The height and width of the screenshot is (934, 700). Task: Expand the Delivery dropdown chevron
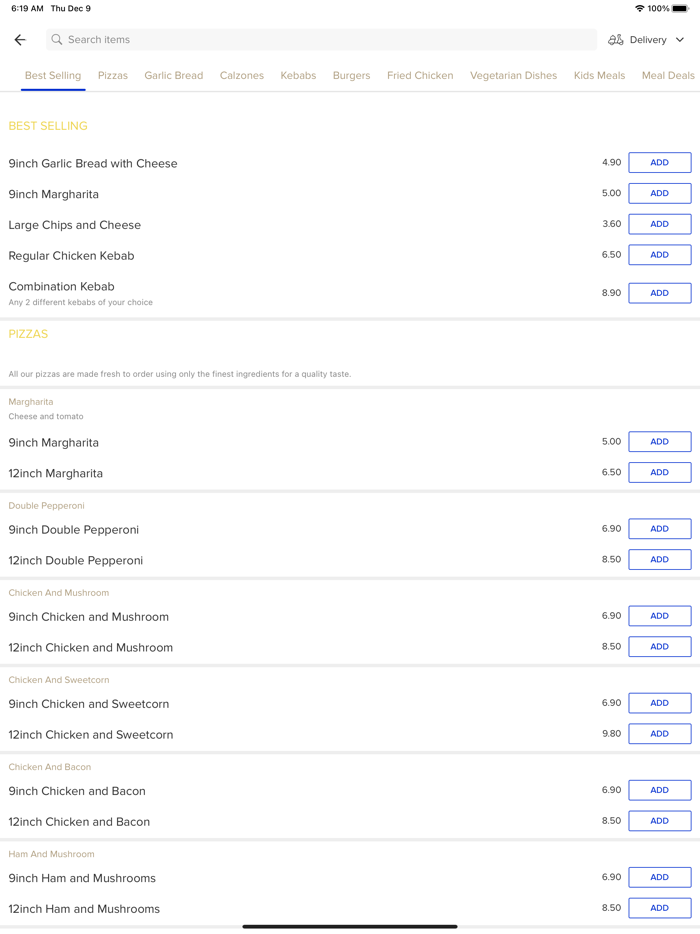(680, 40)
